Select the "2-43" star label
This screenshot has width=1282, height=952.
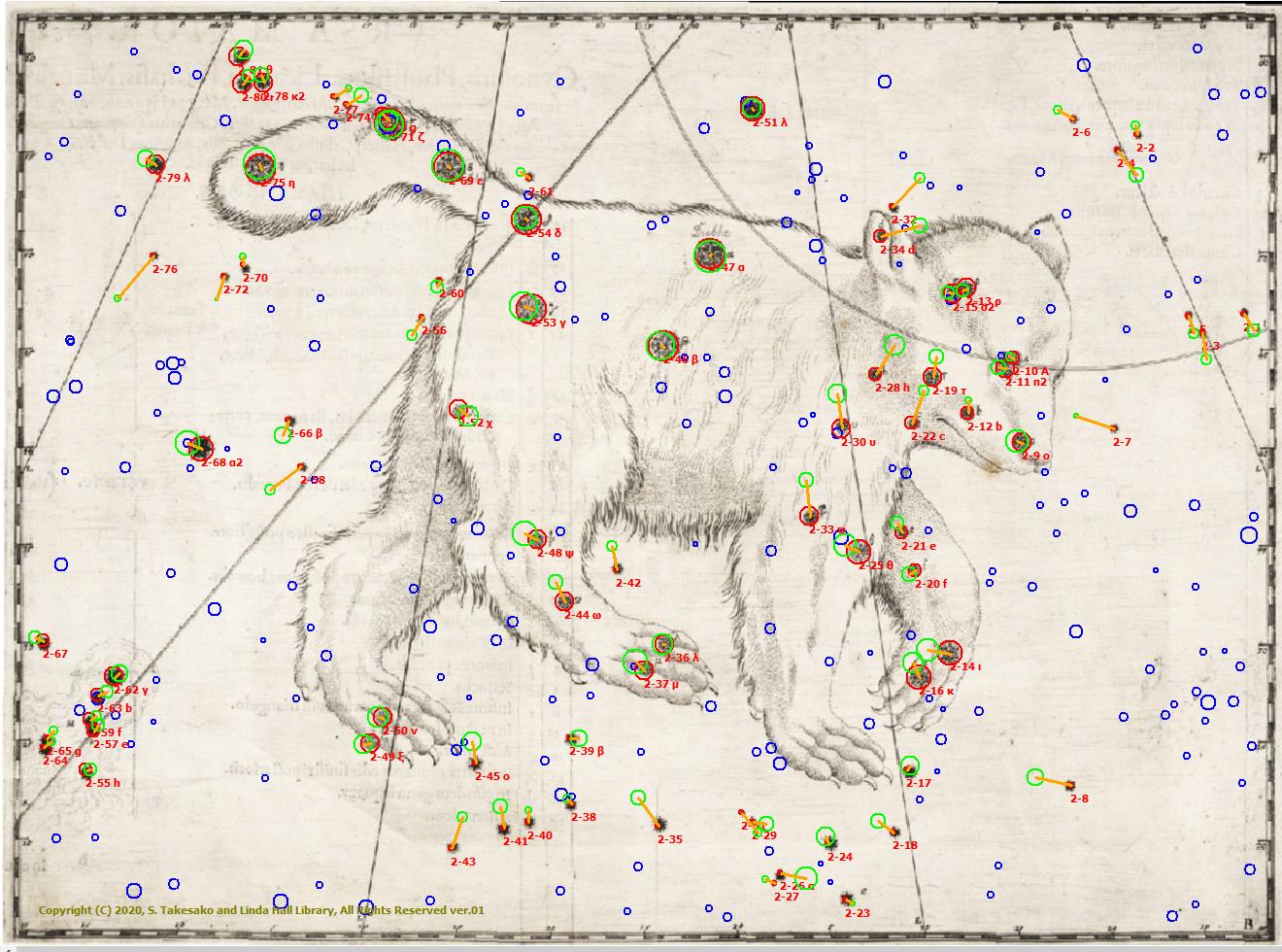coord(462,862)
